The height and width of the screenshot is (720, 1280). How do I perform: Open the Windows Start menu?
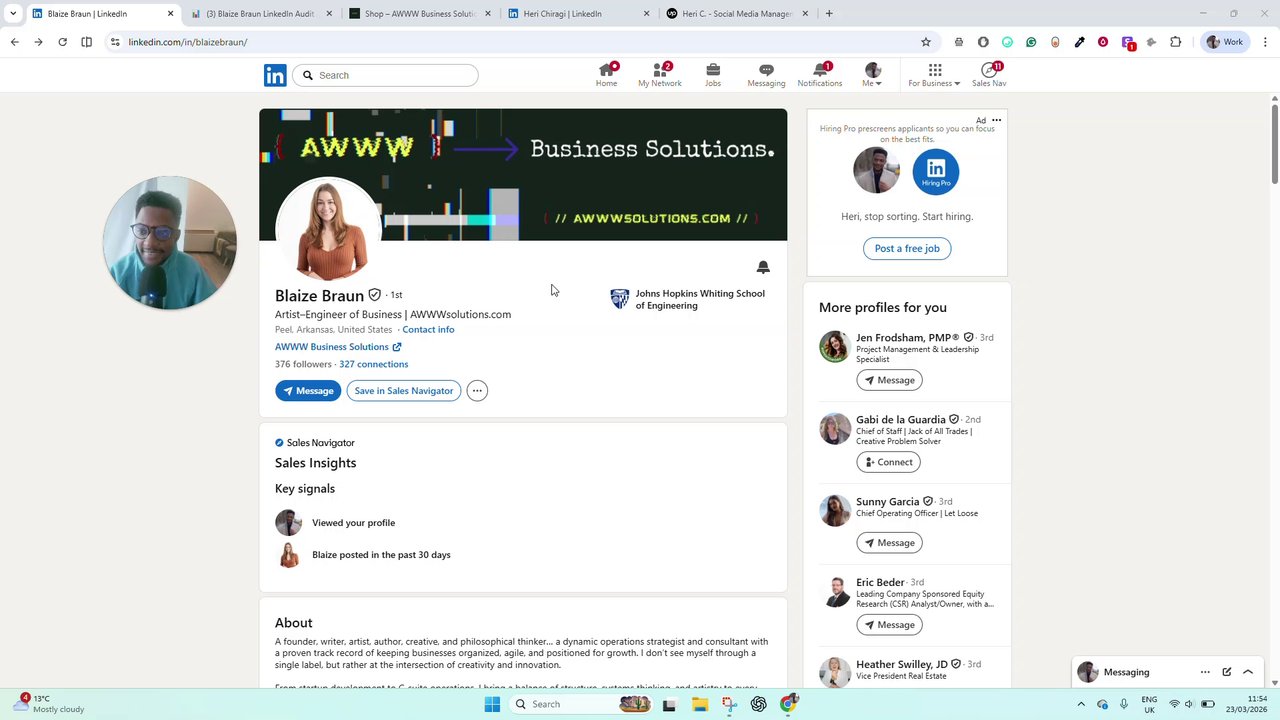(x=492, y=704)
